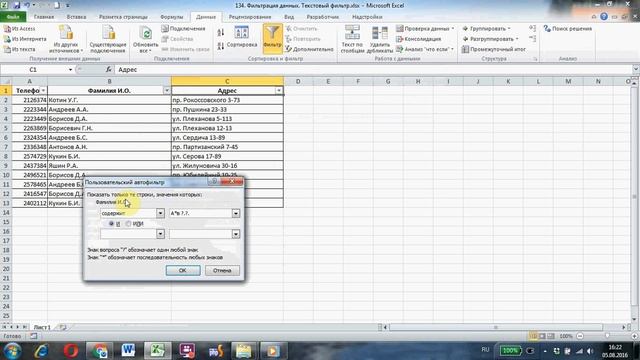Switch to page layout view icon
Screen dimensions: 640x360
pyautogui.click(x=542, y=336)
